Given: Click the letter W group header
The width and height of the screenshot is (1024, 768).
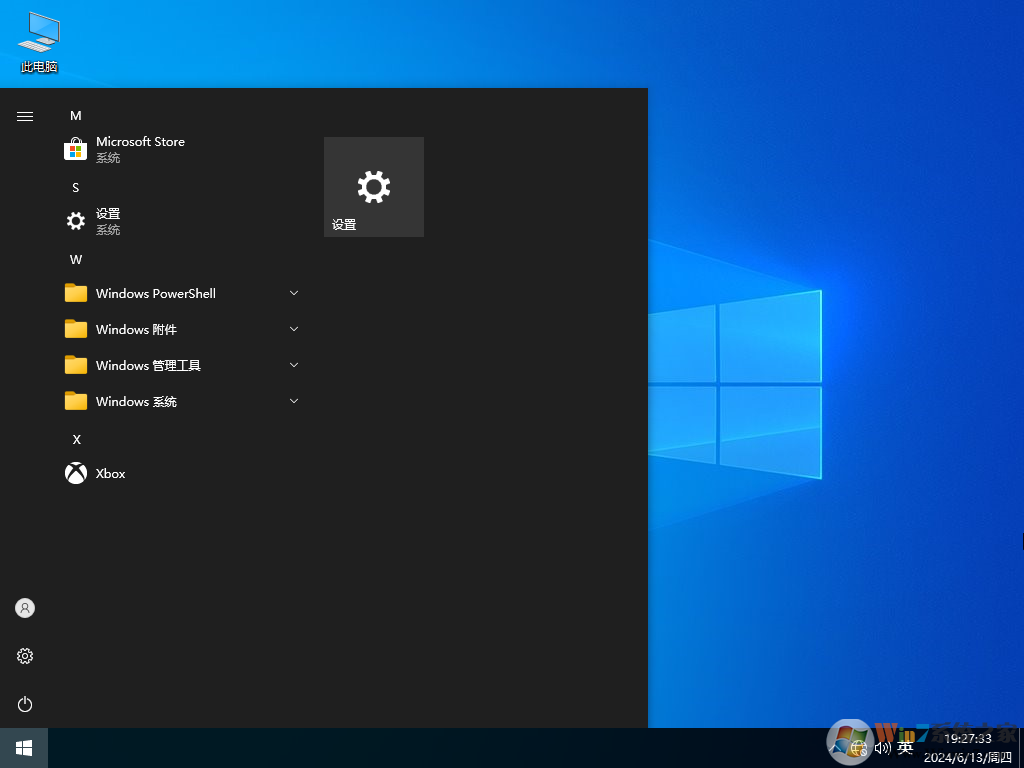Looking at the screenshot, I should (x=76, y=260).
